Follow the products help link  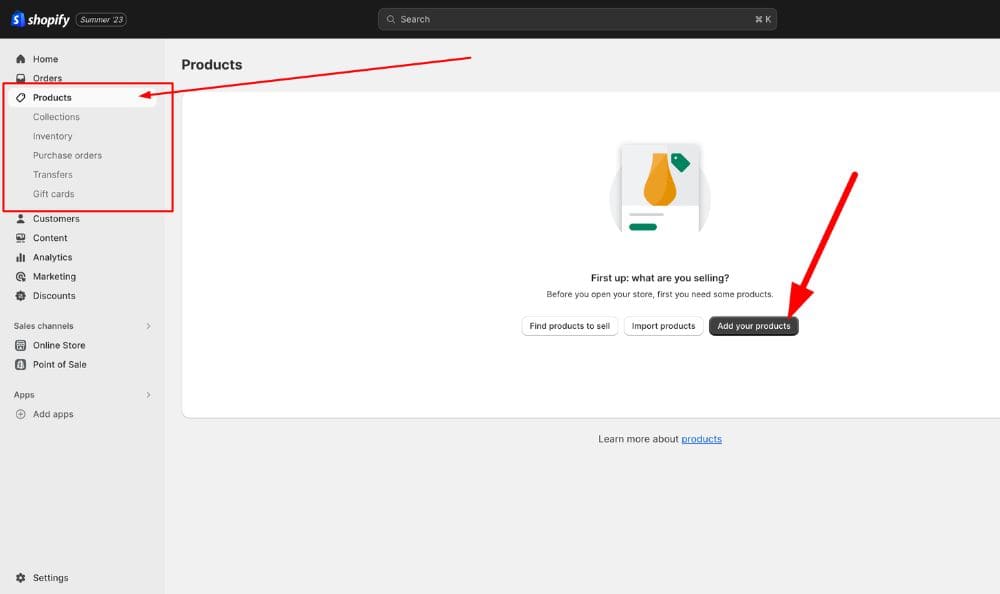(701, 439)
